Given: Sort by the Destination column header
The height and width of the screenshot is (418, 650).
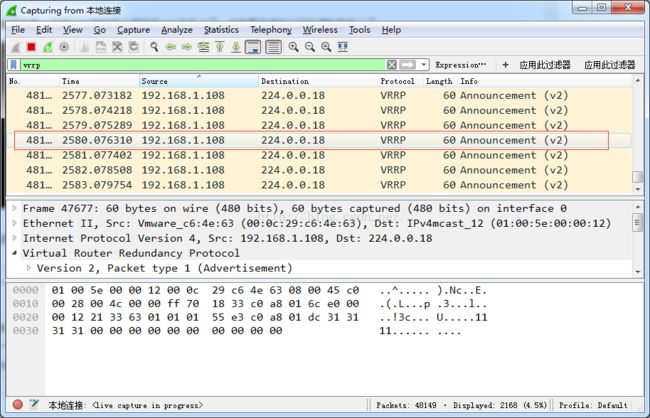Looking at the screenshot, I should coord(318,81).
